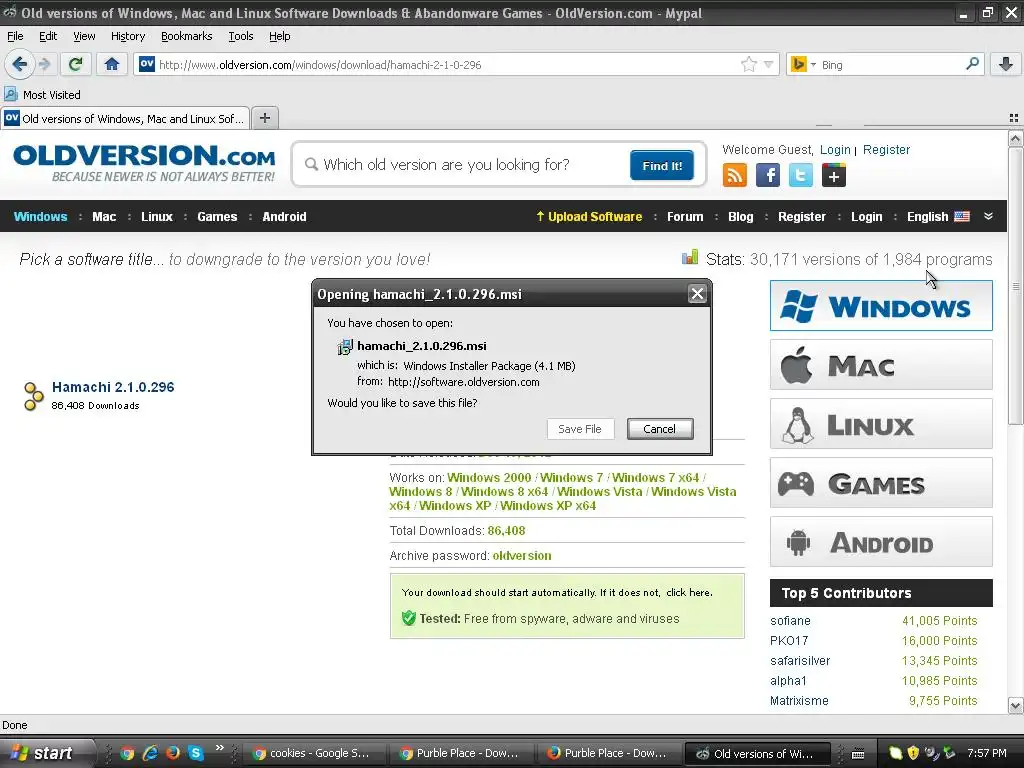Open the Windows XP start button
1024x768 pixels.
[44, 753]
